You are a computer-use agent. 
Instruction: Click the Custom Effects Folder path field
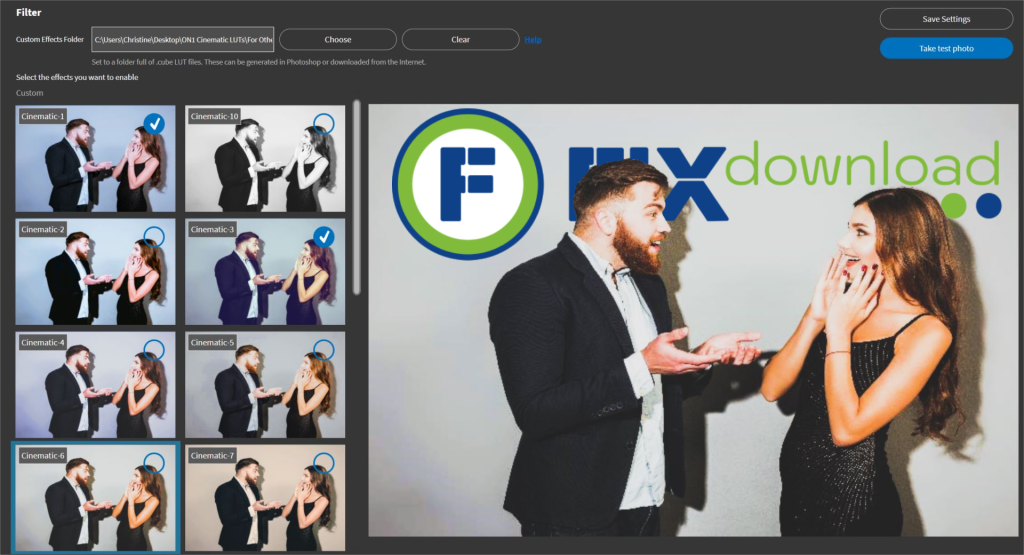pos(182,40)
